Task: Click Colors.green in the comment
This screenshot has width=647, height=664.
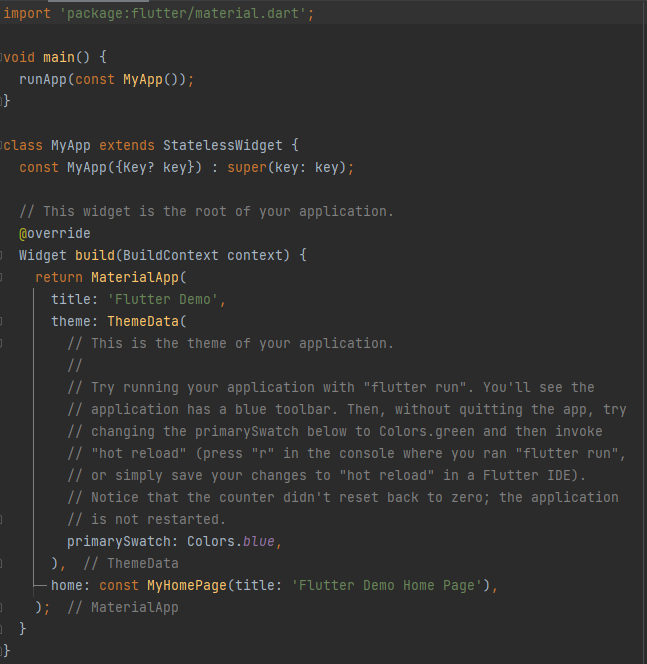Action: (427, 432)
